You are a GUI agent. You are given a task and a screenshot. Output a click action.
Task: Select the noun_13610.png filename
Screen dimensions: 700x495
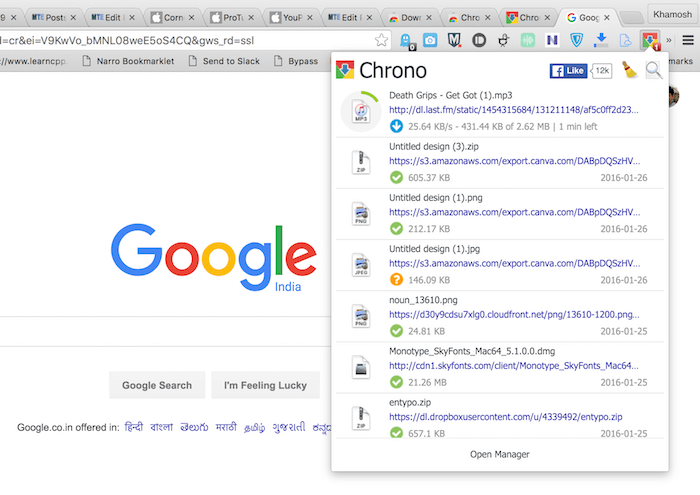coord(423,300)
